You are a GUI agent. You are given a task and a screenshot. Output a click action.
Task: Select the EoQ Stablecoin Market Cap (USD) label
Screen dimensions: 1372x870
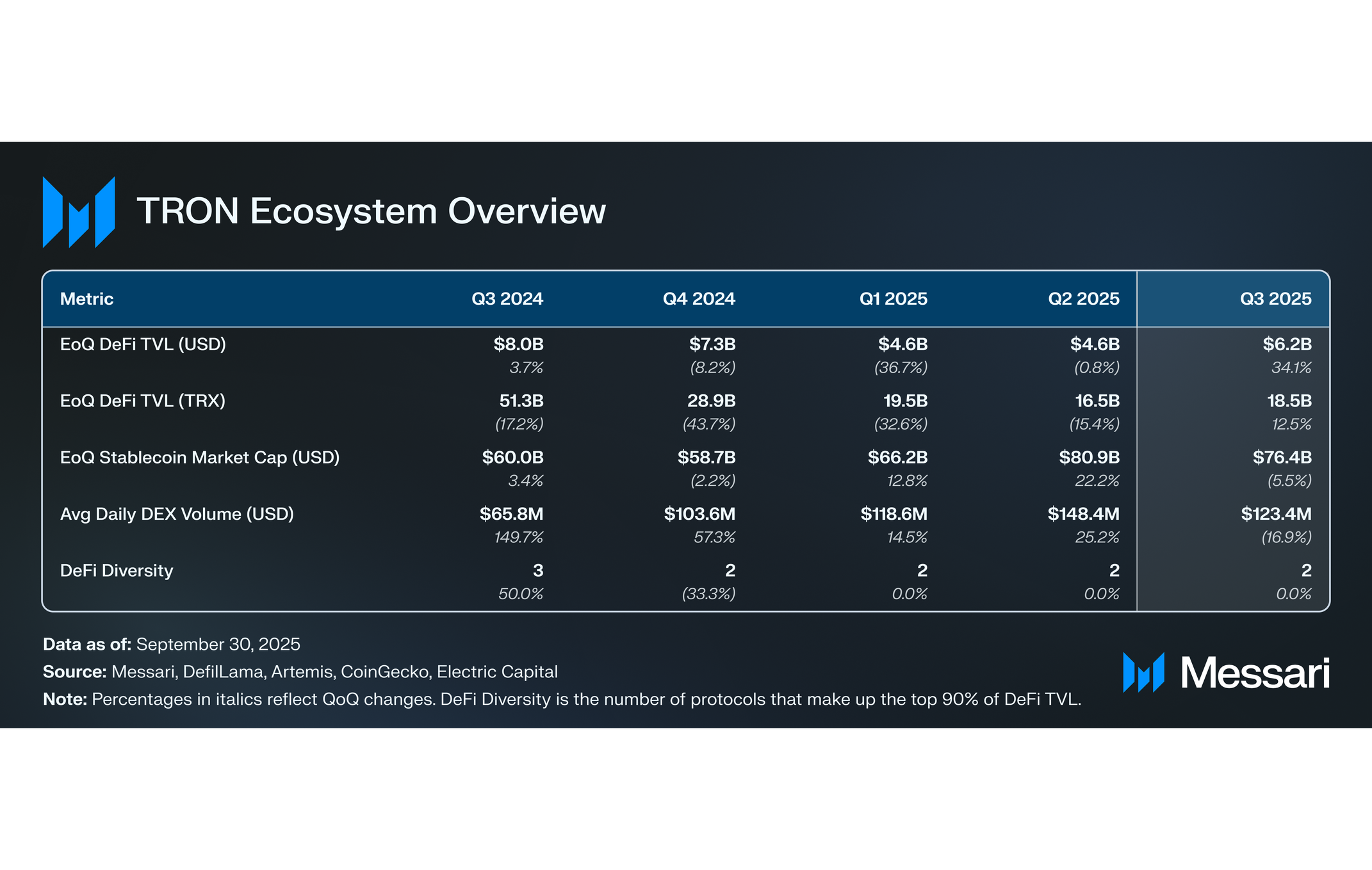pyautogui.click(x=200, y=457)
